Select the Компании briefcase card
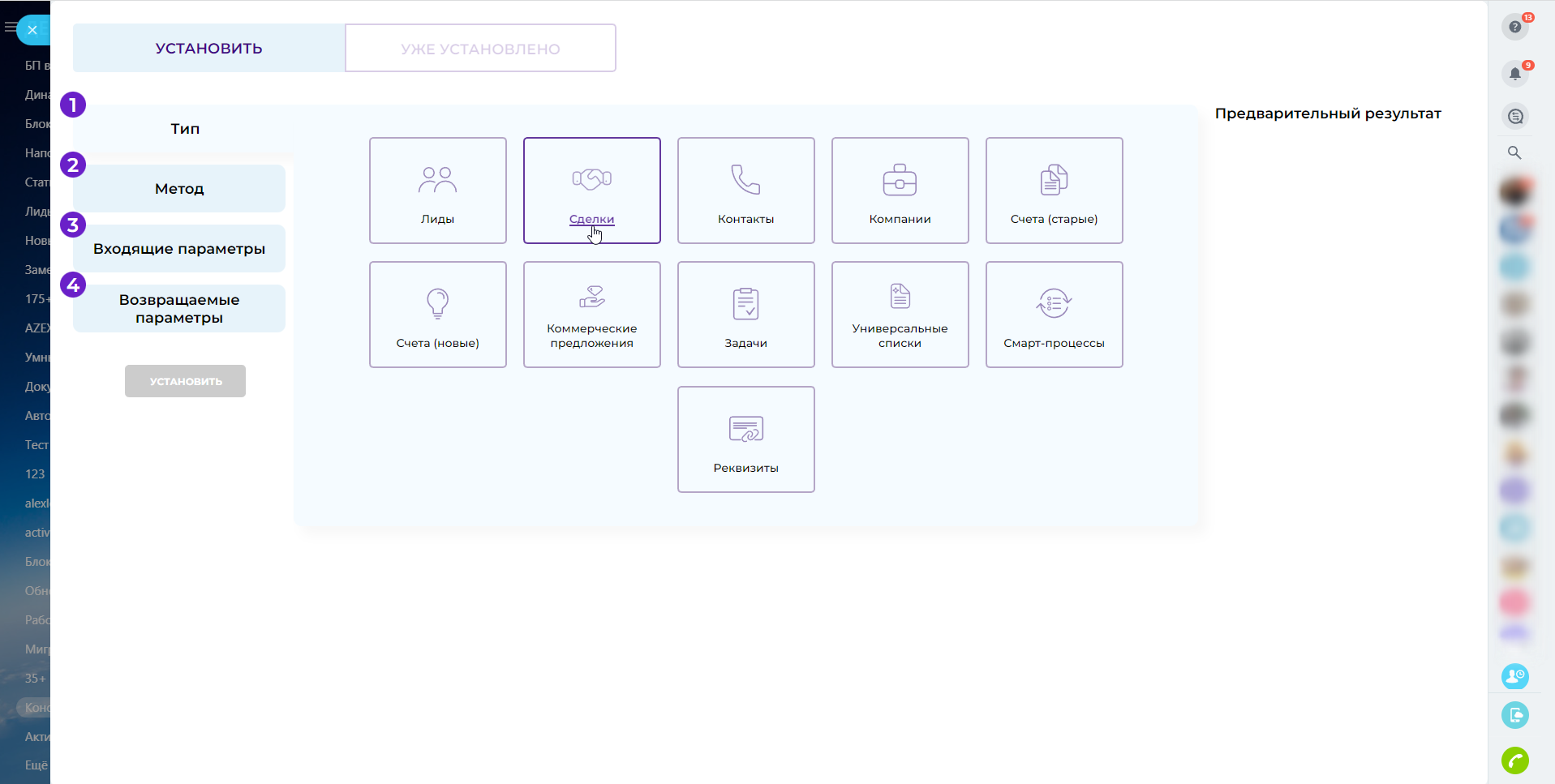Viewport: 1555px width, 784px height. 900,191
